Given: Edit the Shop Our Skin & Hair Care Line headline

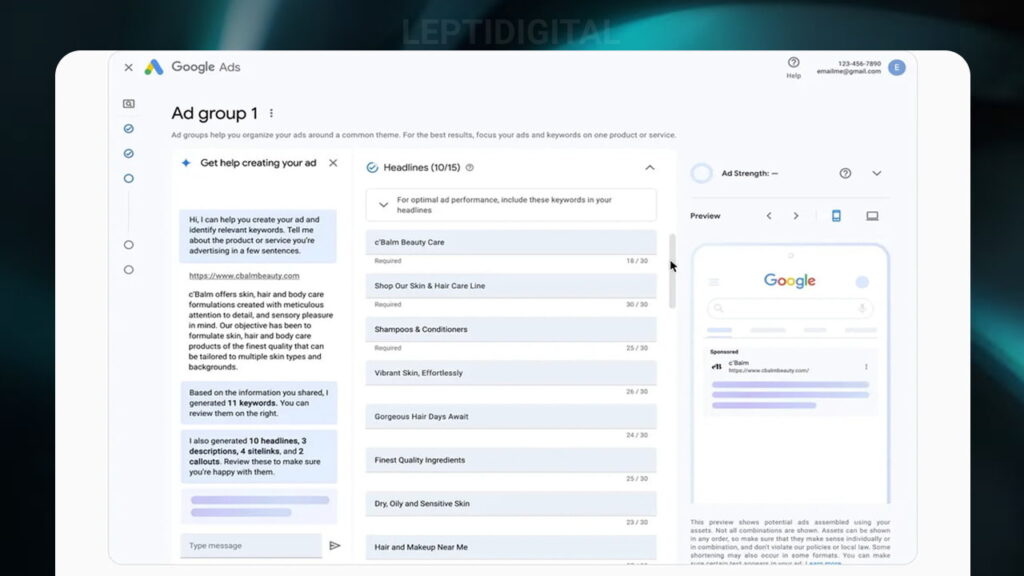Looking at the screenshot, I should tap(511, 286).
